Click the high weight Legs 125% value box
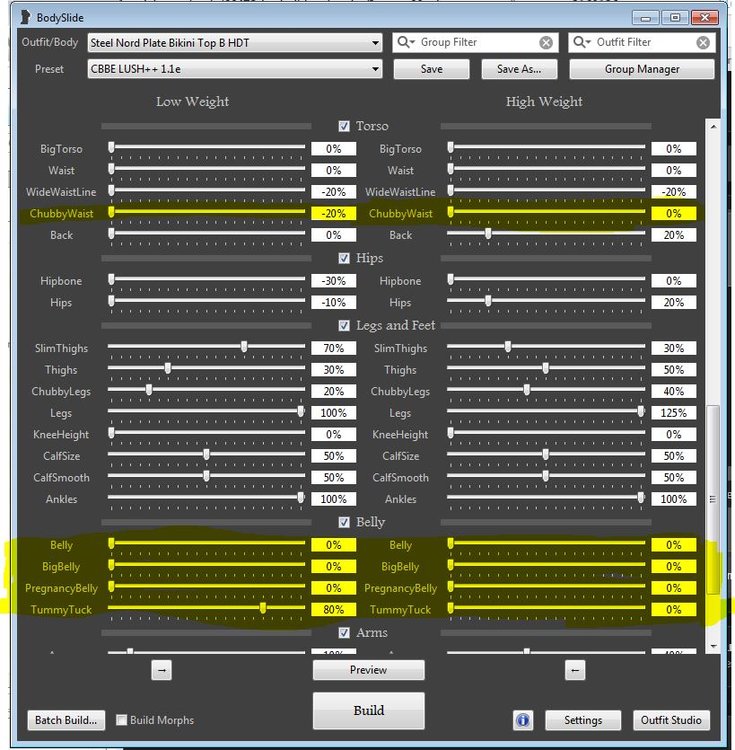Image resolution: width=735 pixels, height=750 pixels. tap(673, 413)
